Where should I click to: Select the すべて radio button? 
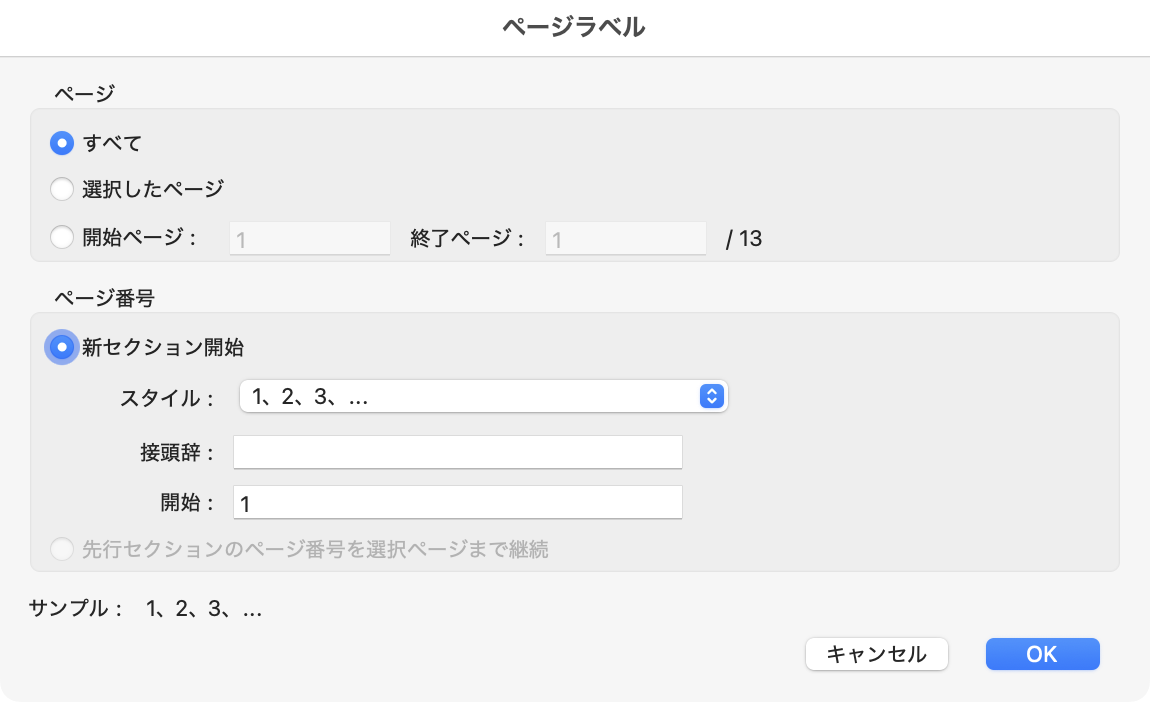(62, 144)
